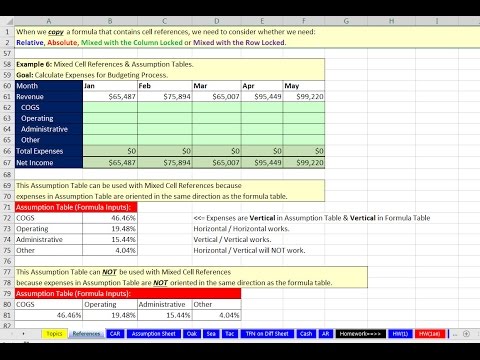This screenshot has width=480, height=360.
Task: Click the May revenue cell $99,220 in row 61
Action: click(x=304, y=97)
